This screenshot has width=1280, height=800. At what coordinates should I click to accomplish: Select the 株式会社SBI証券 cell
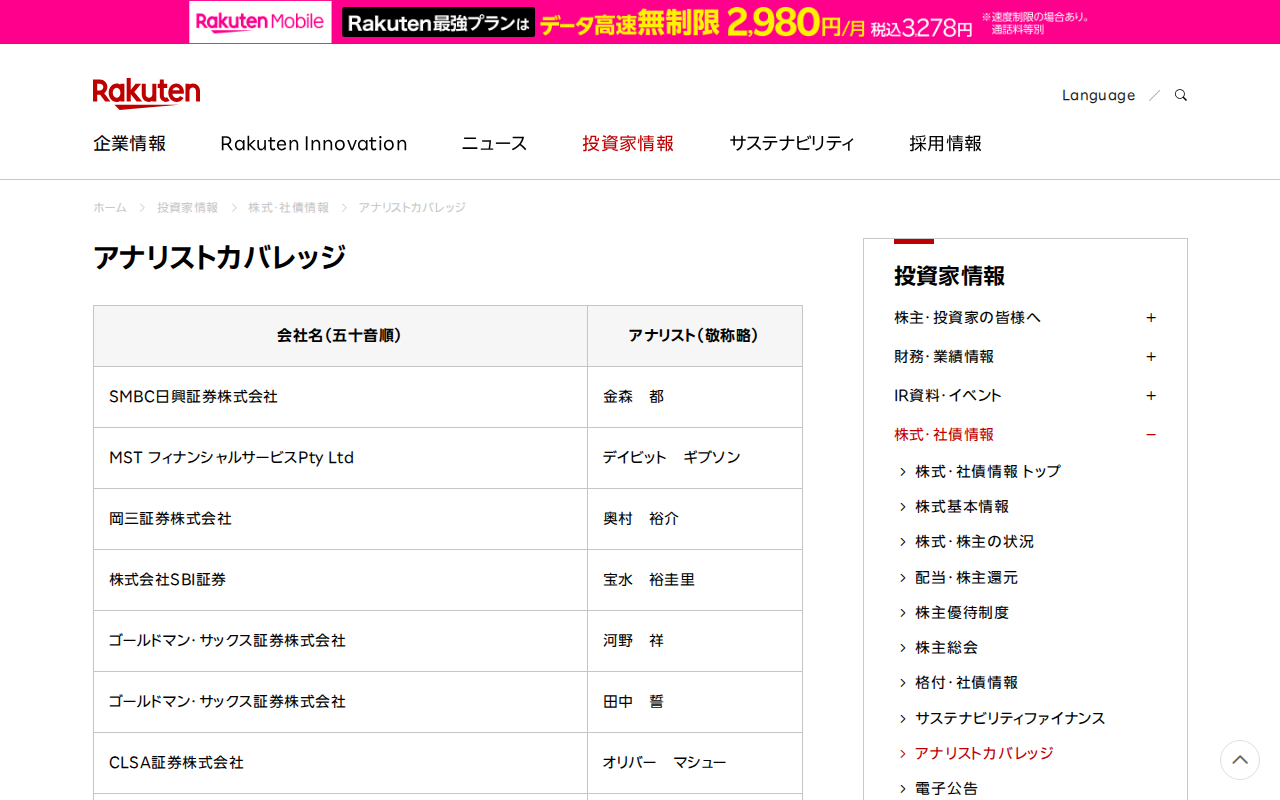pos(340,580)
